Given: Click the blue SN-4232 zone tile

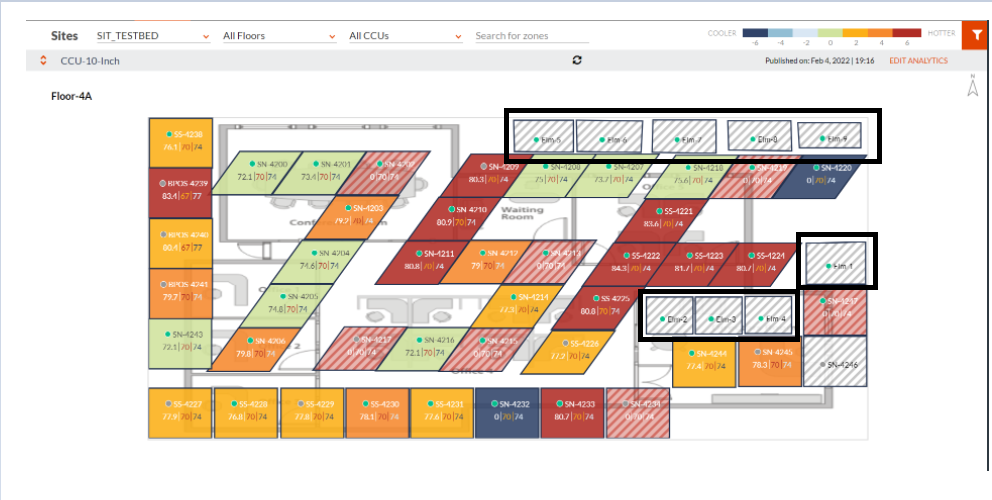Looking at the screenshot, I should click(507, 413).
